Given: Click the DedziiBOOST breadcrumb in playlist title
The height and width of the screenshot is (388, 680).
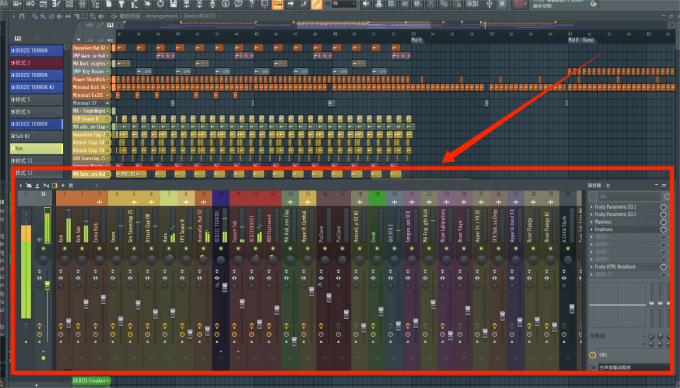Looking at the screenshot, I should pyautogui.click(x=200, y=16).
